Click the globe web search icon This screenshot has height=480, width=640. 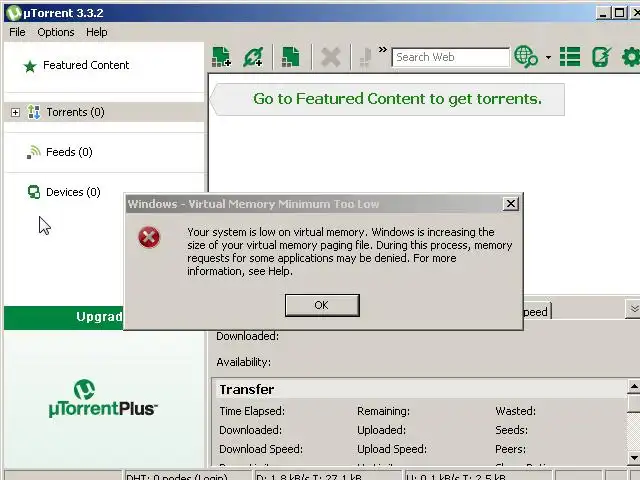point(526,57)
